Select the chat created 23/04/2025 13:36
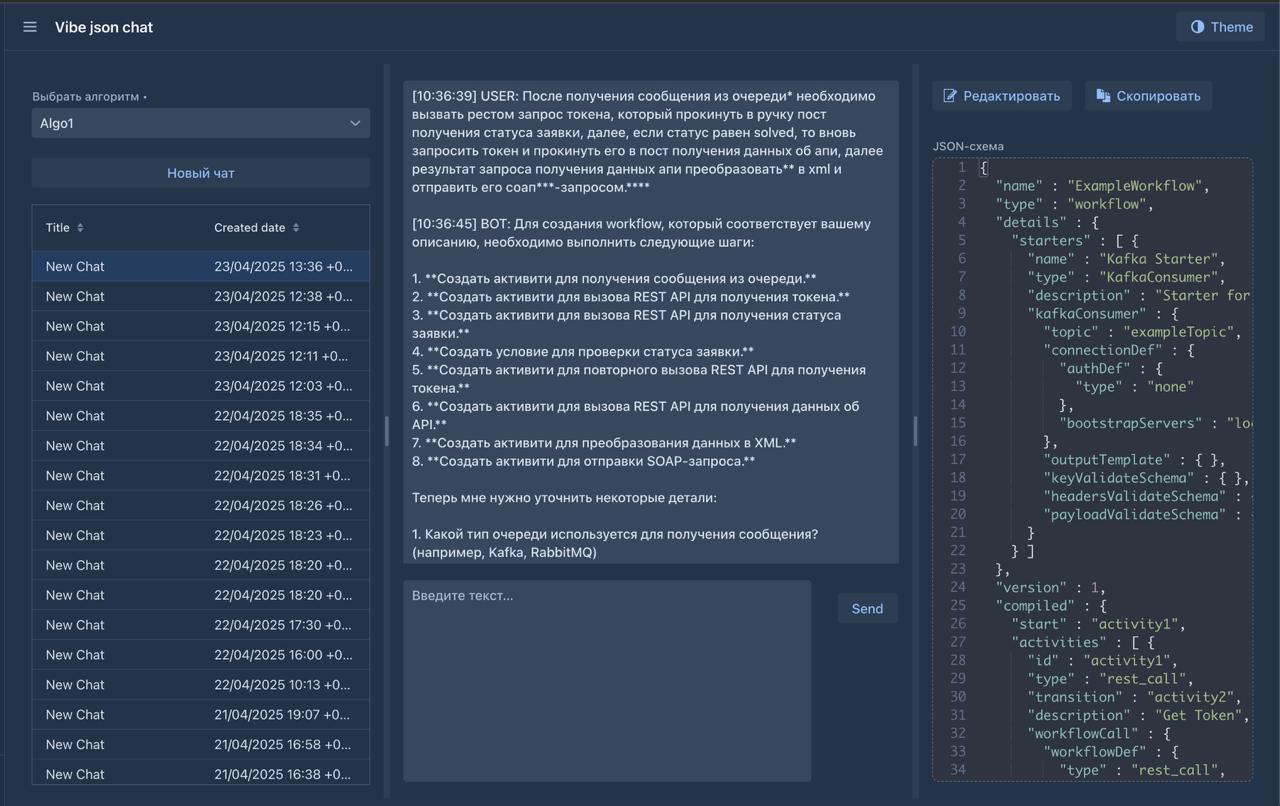 [201, 266]
